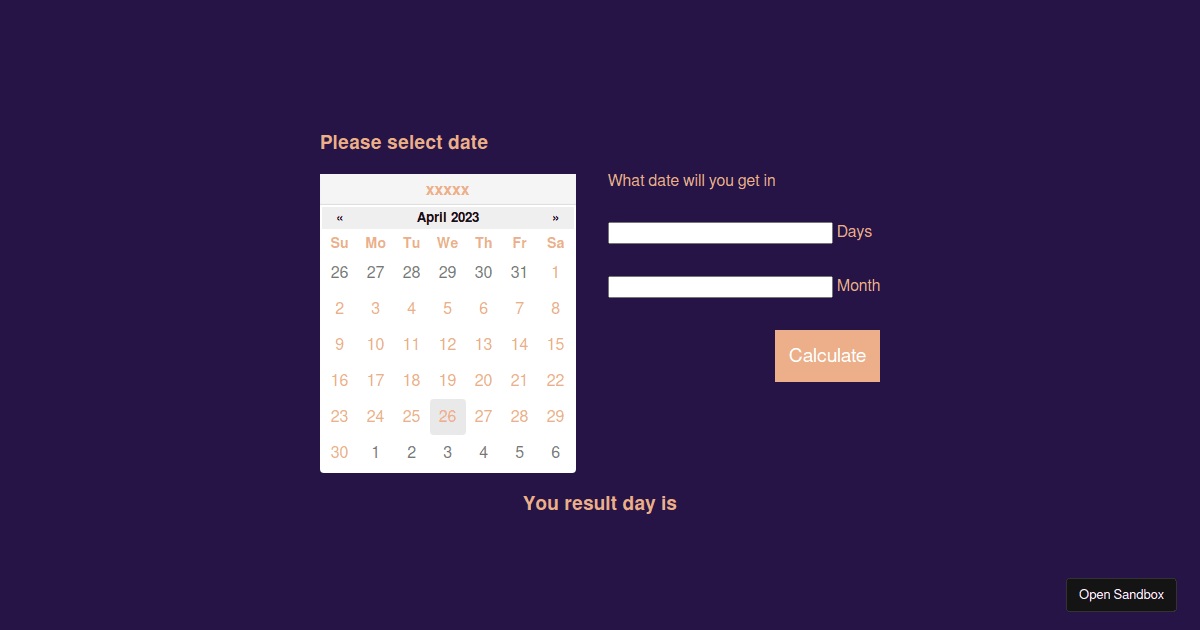The width and height of the screenshot is (1200, 630).
Task: Select April 30 on the calendar
Action: (x=339, y=452)
